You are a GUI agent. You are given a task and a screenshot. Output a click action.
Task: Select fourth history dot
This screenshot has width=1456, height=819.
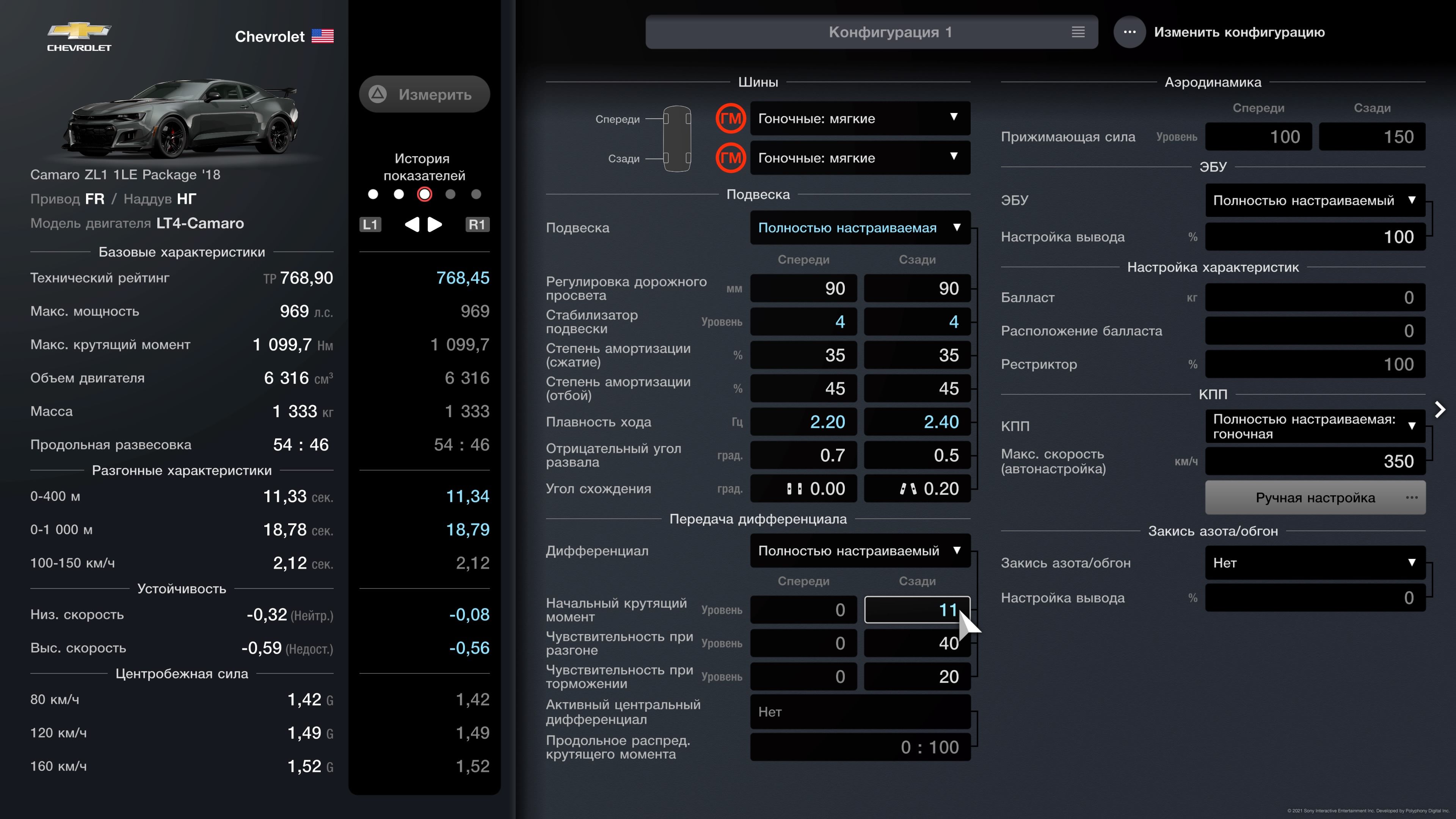coord(450,195)
